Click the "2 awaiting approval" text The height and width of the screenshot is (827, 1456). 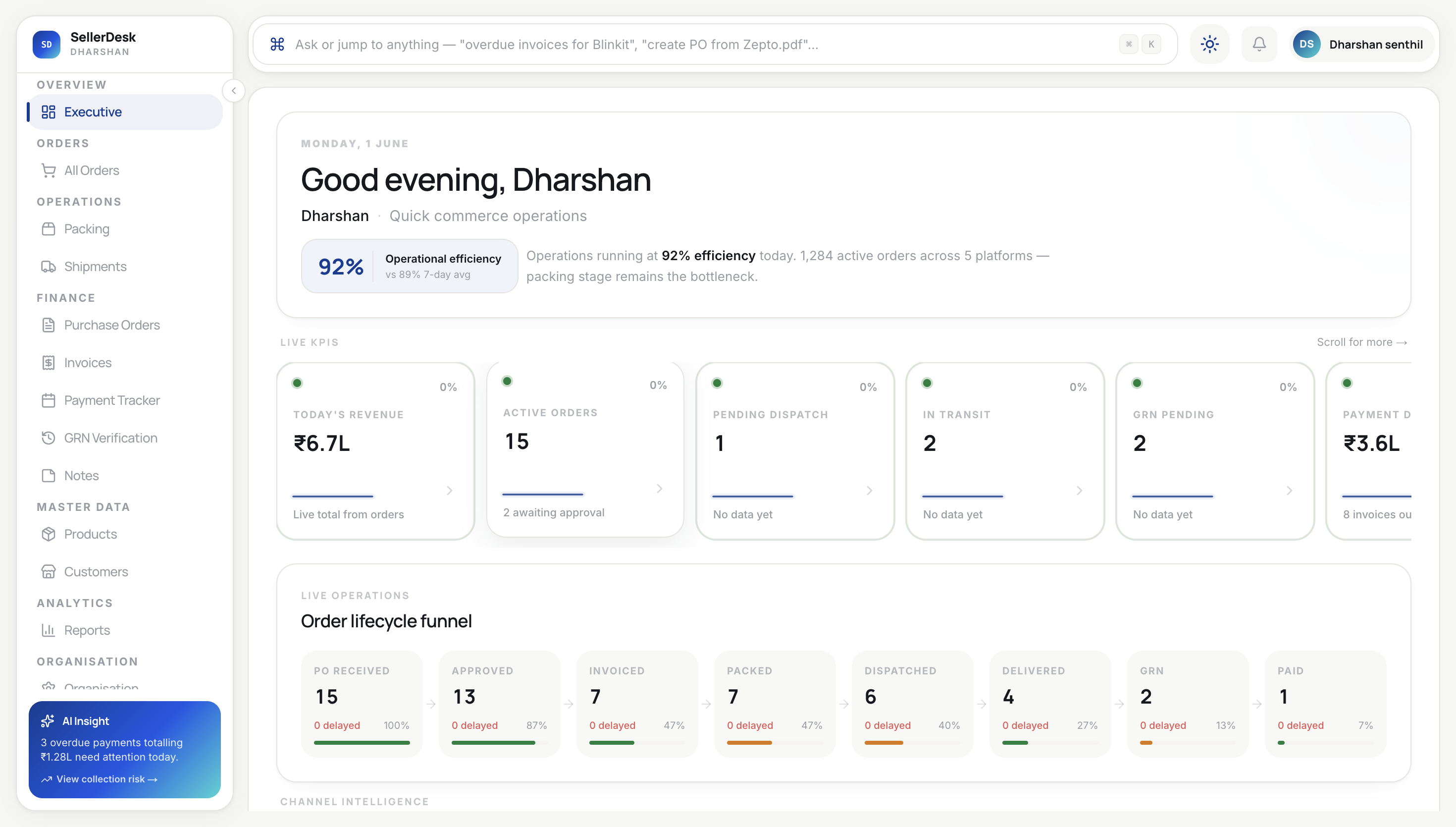[554, 512]
